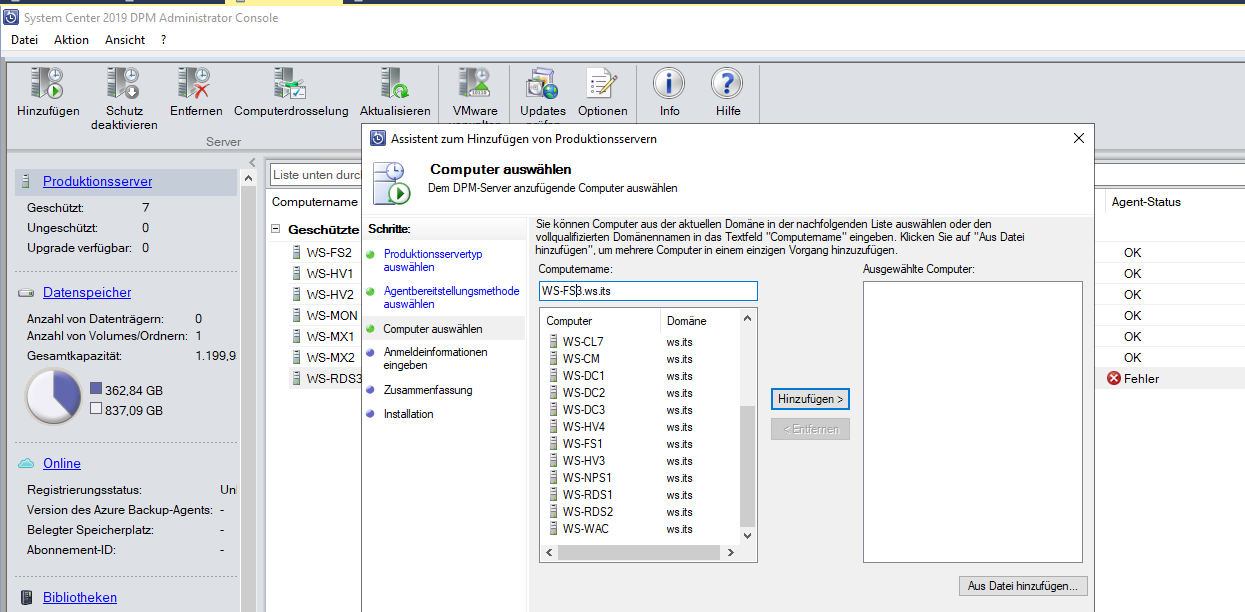This screenshot has width=1245, height=612.
Task: Close the wizard dialog window
Action: pyautogui.click(x=1078, y=139)
